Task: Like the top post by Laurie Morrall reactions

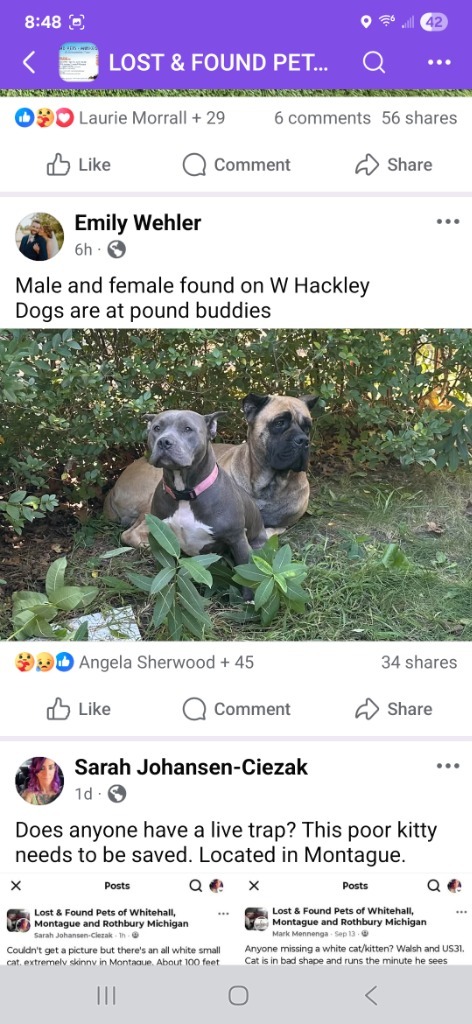Action: pyautogui.click(x=78, y=165)
